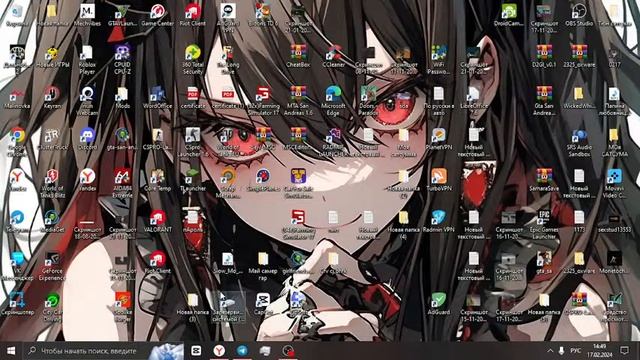Select the Roblox Player icon

click(x=87, y=60)
